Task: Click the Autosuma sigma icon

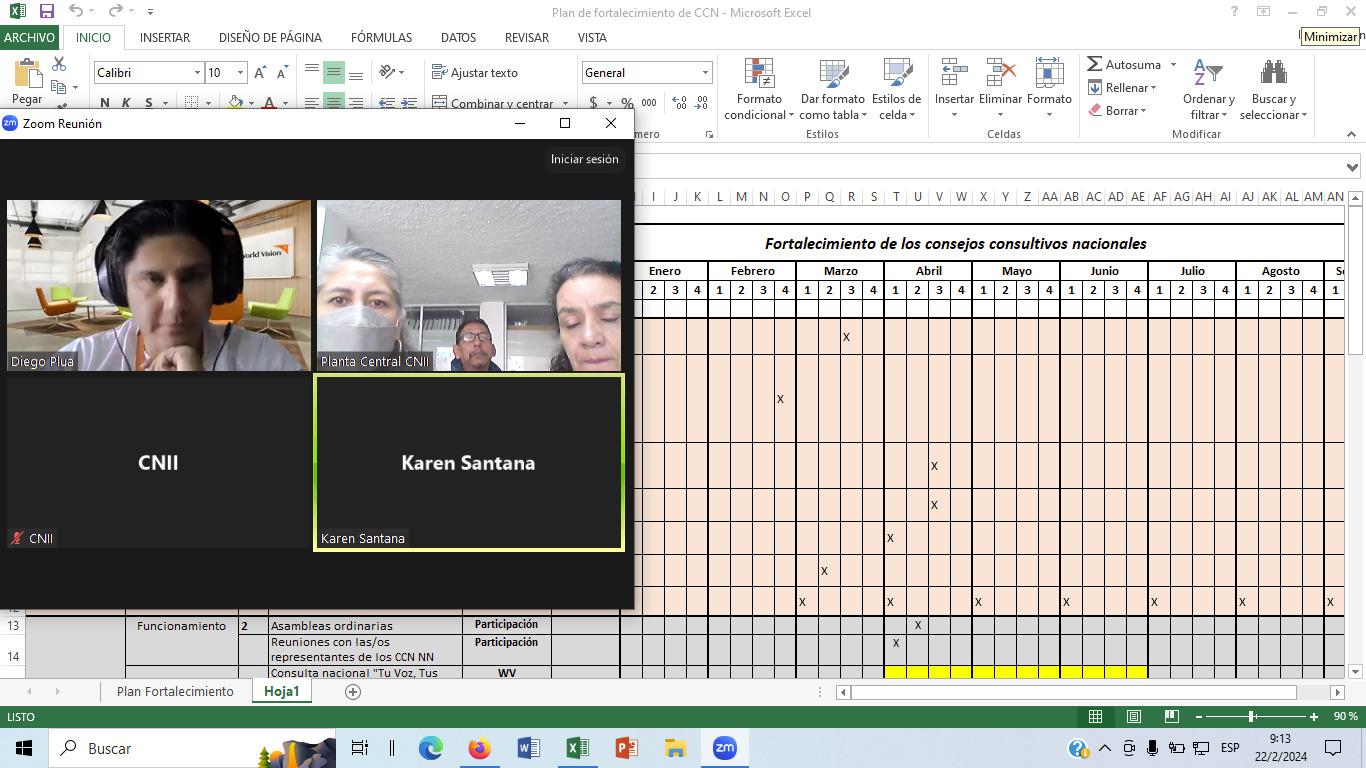Action: pos(1095,65)
